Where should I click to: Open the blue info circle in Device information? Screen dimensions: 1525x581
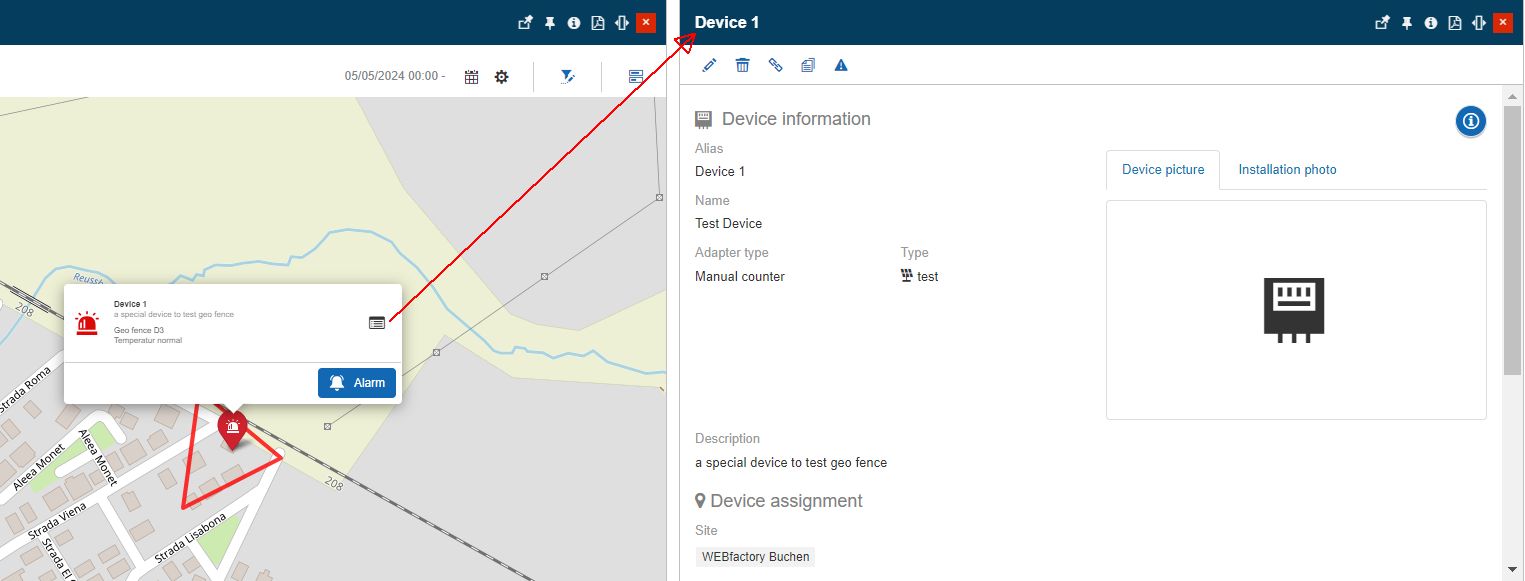point(1470,121)
